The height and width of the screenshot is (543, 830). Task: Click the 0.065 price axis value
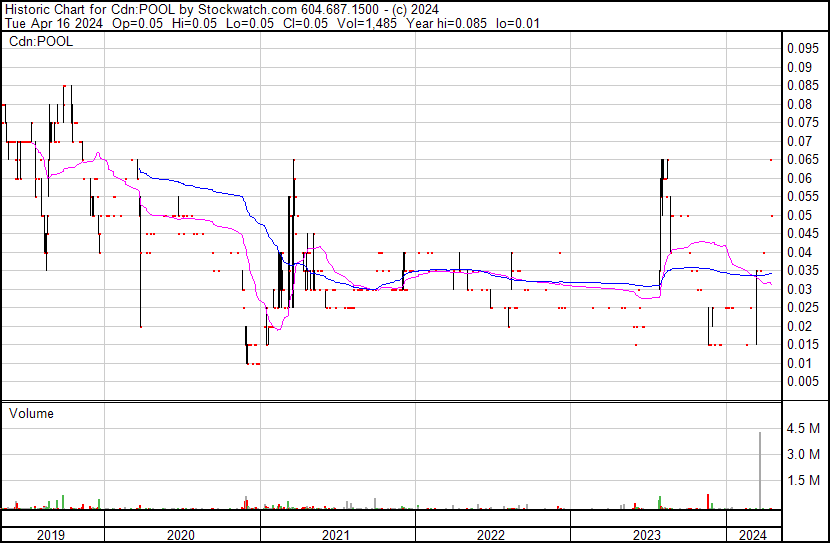803,160
